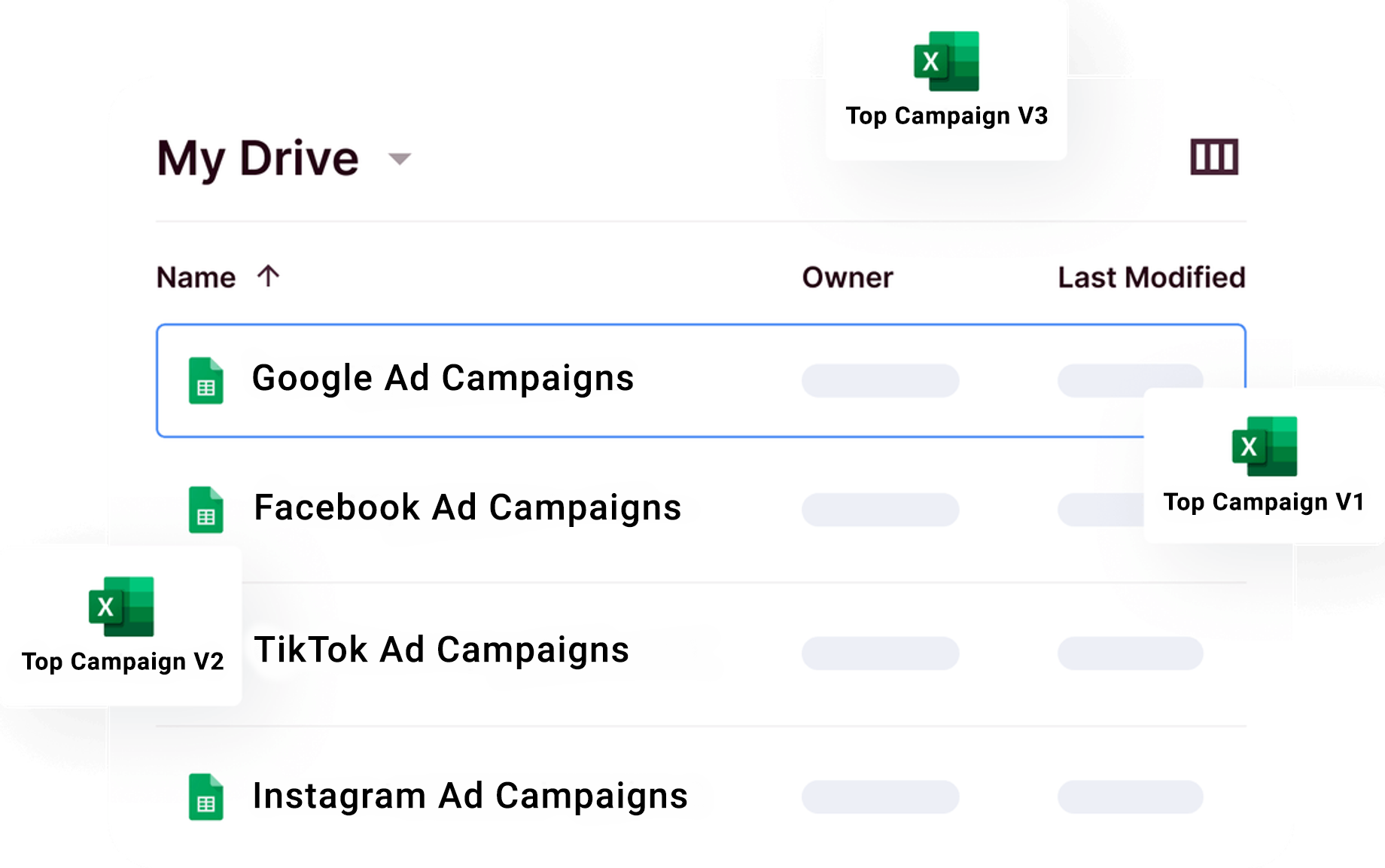Reverse sort order with the Name arrow
1385x868 pixels.
coord(268,276)
